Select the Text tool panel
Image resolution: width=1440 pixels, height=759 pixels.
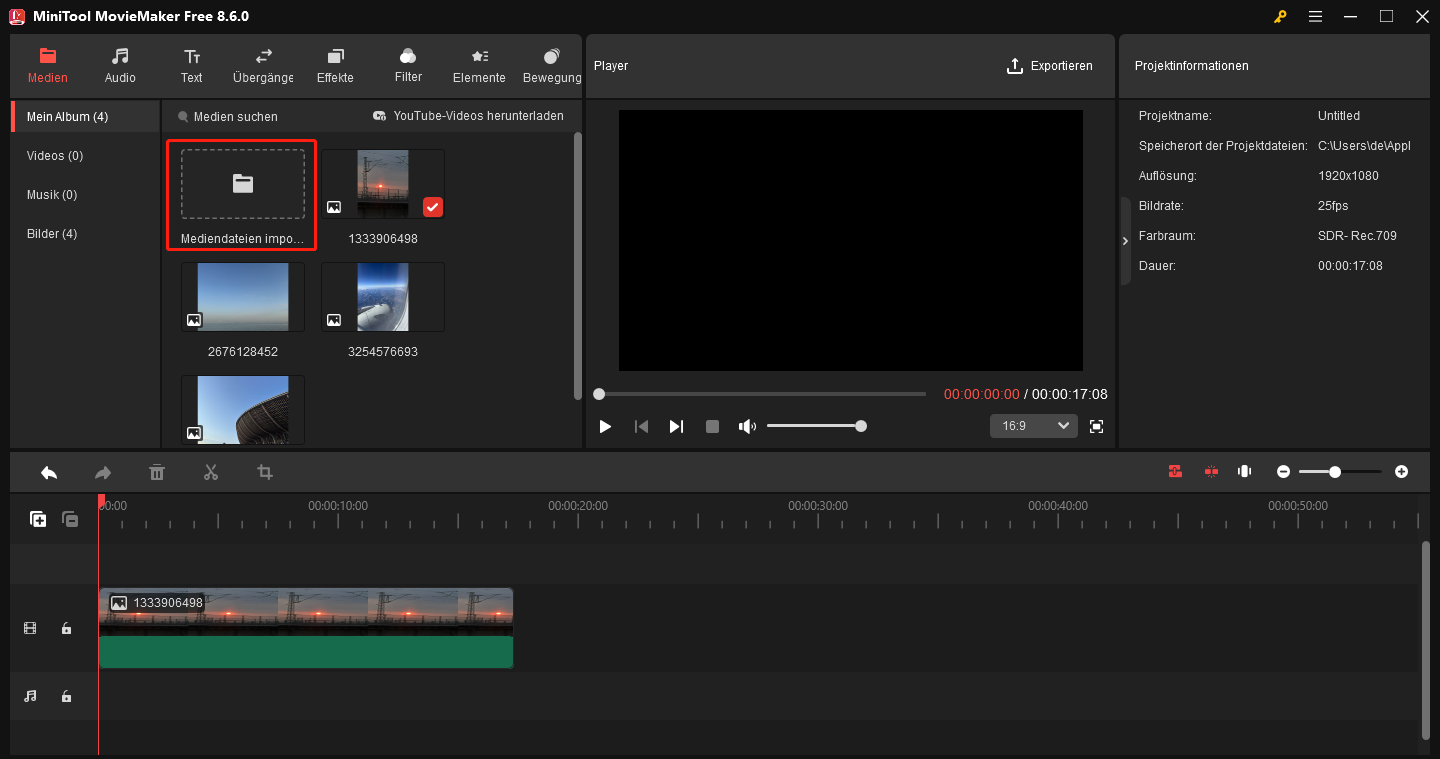point(191,66)
